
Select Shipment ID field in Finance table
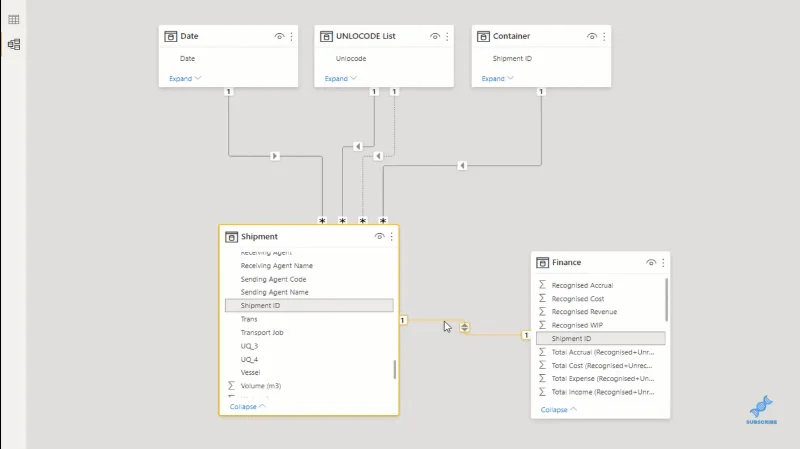pos(601,338)
